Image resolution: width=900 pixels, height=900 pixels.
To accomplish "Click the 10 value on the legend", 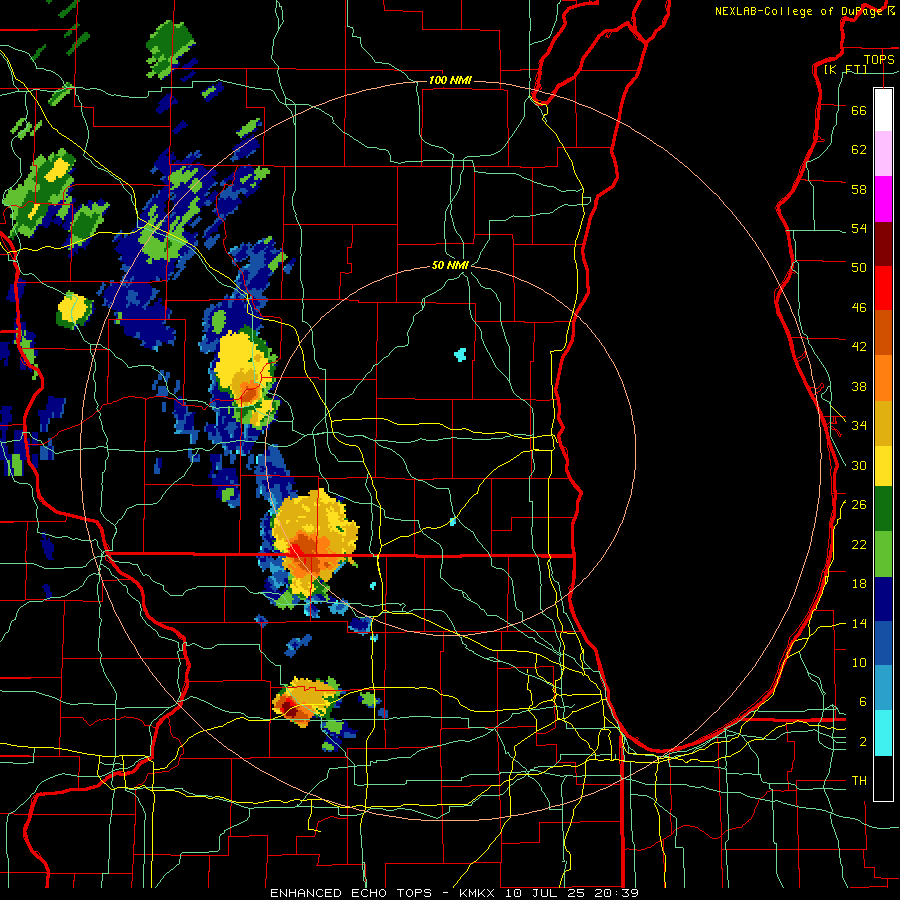I will pyautogui.click(x=859, y=662).
